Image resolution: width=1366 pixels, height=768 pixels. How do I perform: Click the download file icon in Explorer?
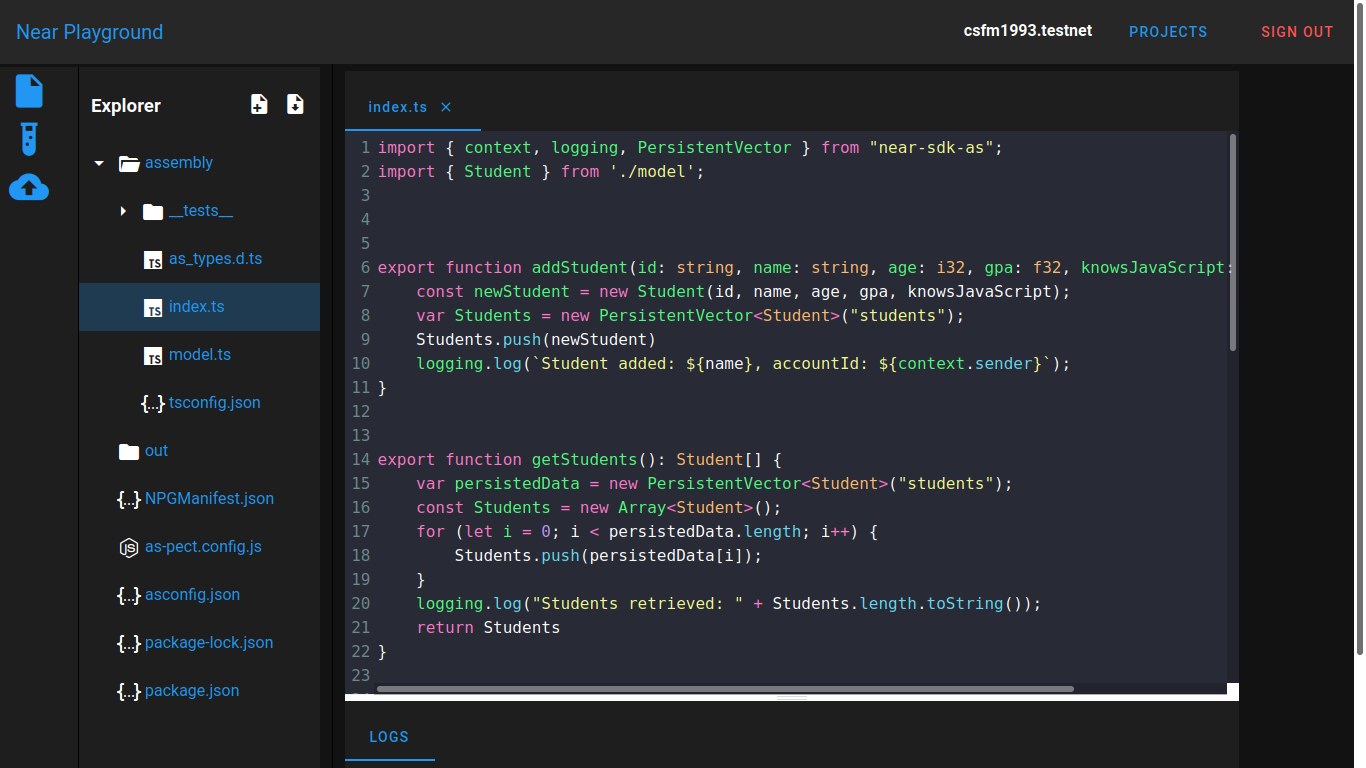click(295, 104)
